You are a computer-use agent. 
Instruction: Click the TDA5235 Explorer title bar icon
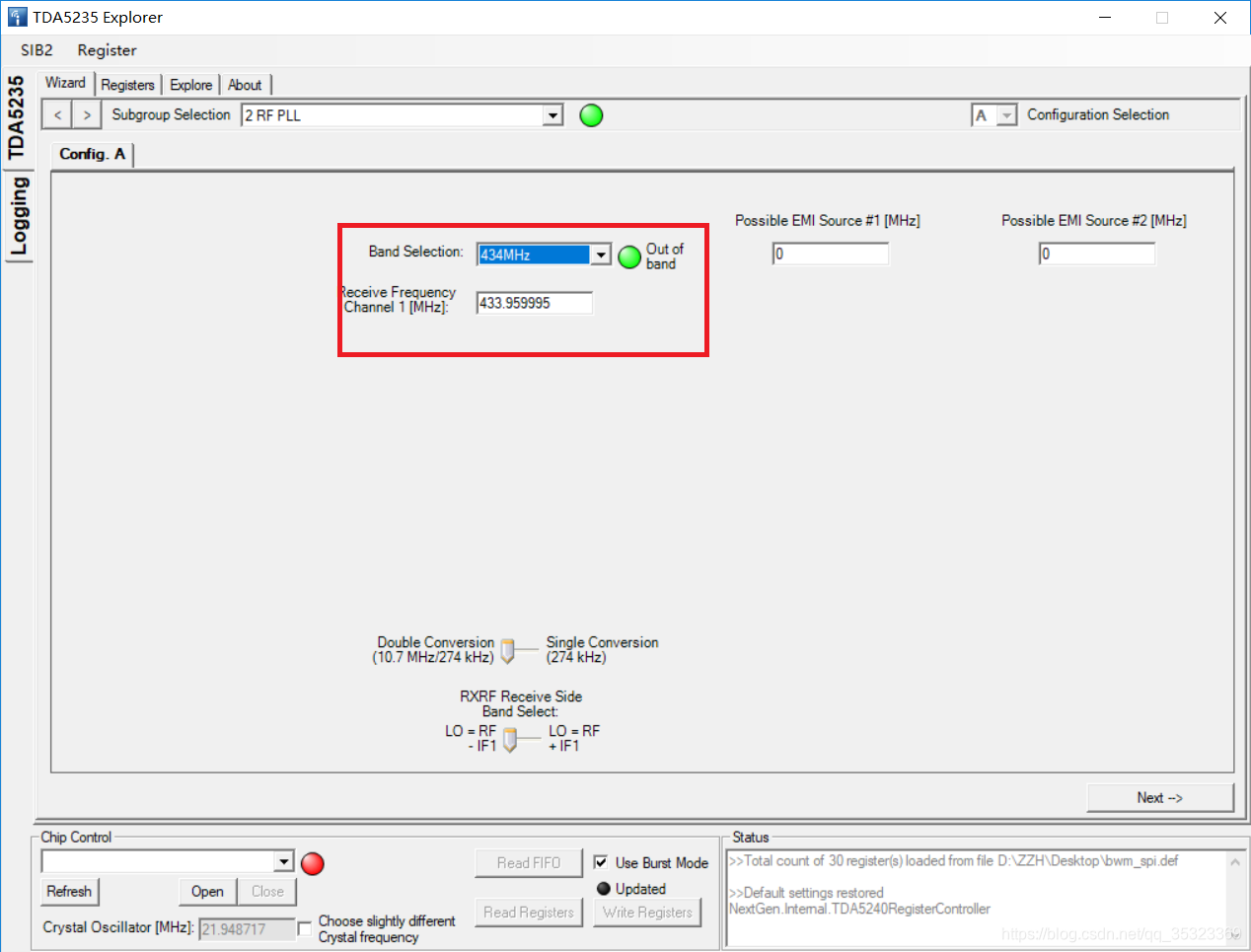coord(17,17)
